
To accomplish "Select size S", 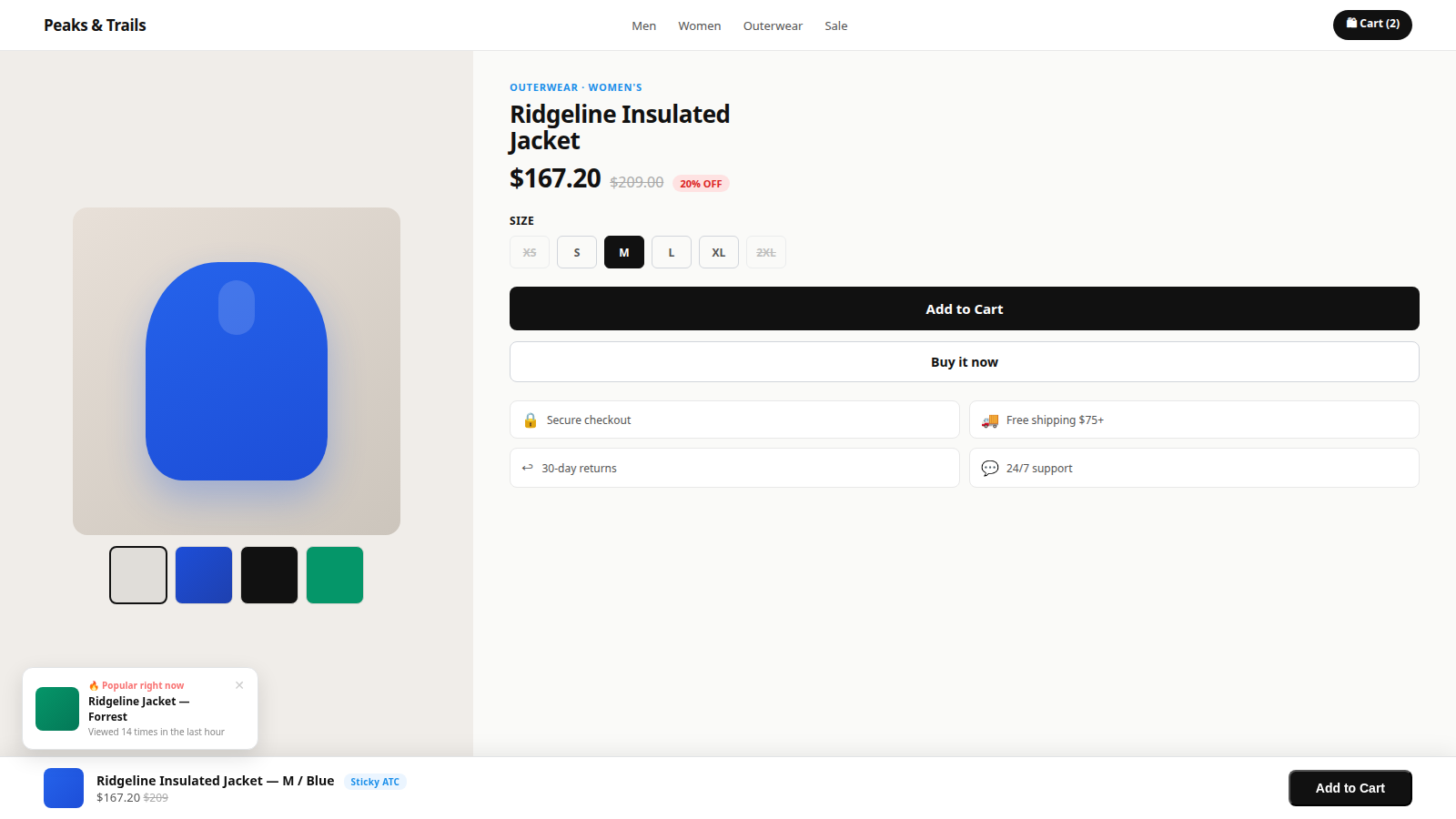I will pos(577,252).
